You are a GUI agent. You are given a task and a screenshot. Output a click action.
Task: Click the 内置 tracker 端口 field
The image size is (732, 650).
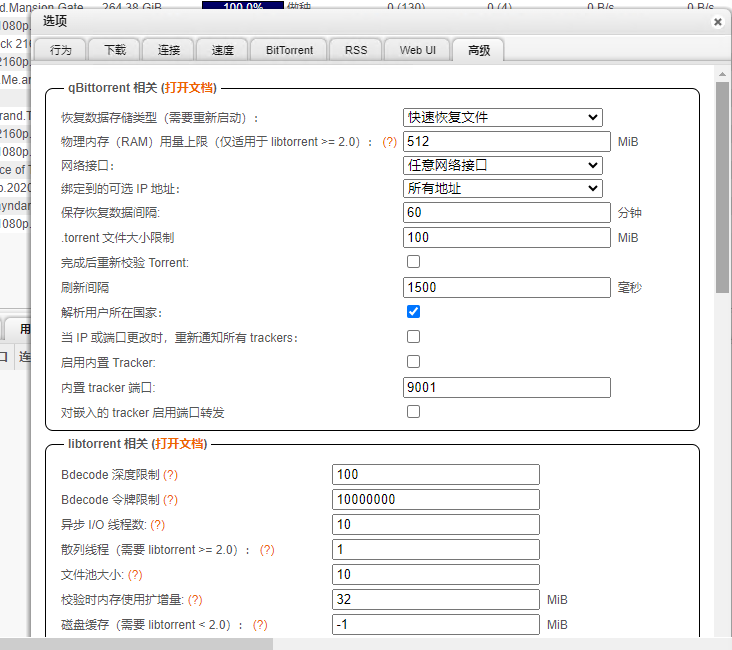pos(507,388)
